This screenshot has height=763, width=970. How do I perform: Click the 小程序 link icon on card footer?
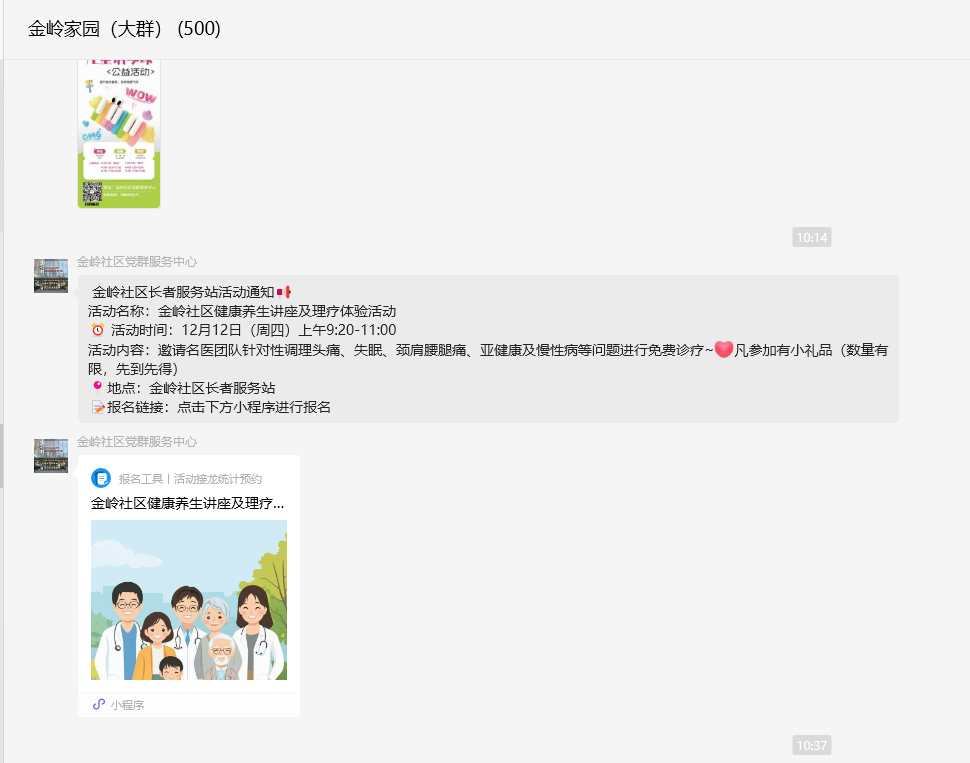(x=99, y=704)
